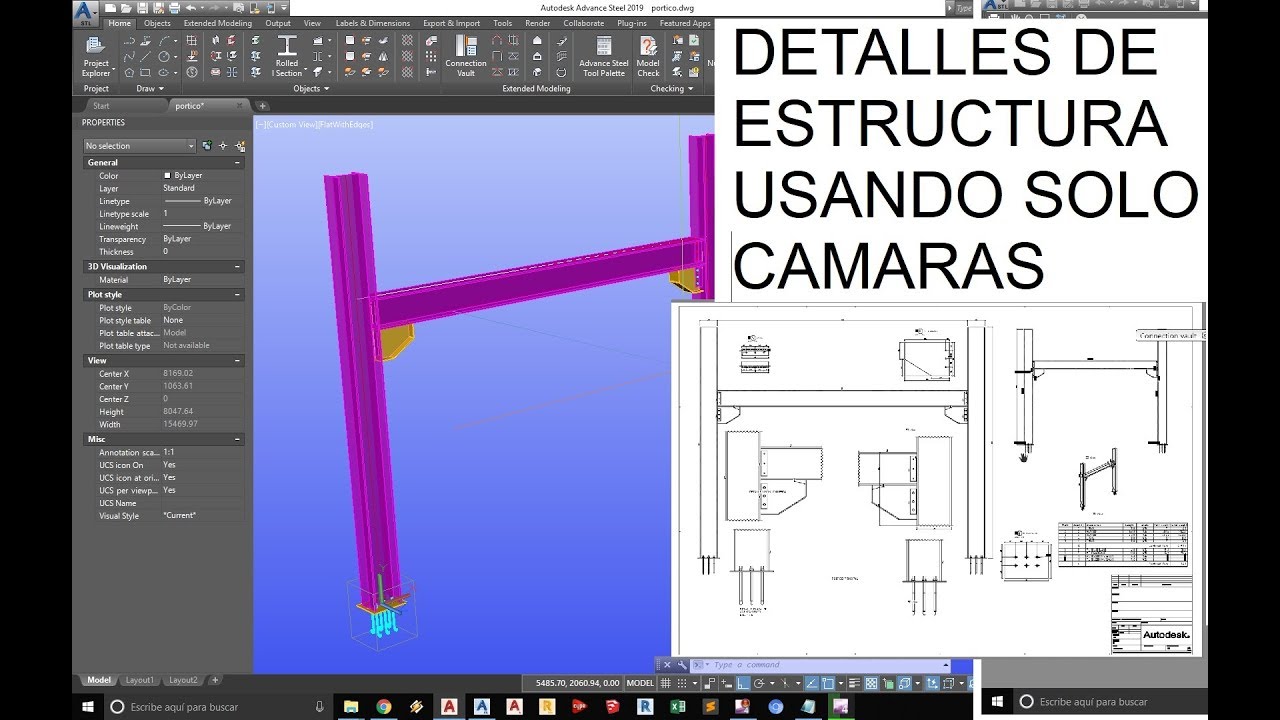1280x720 pixels.
Task: Open SketchUp from the Windows taskbar
Action: pos(612,706)
